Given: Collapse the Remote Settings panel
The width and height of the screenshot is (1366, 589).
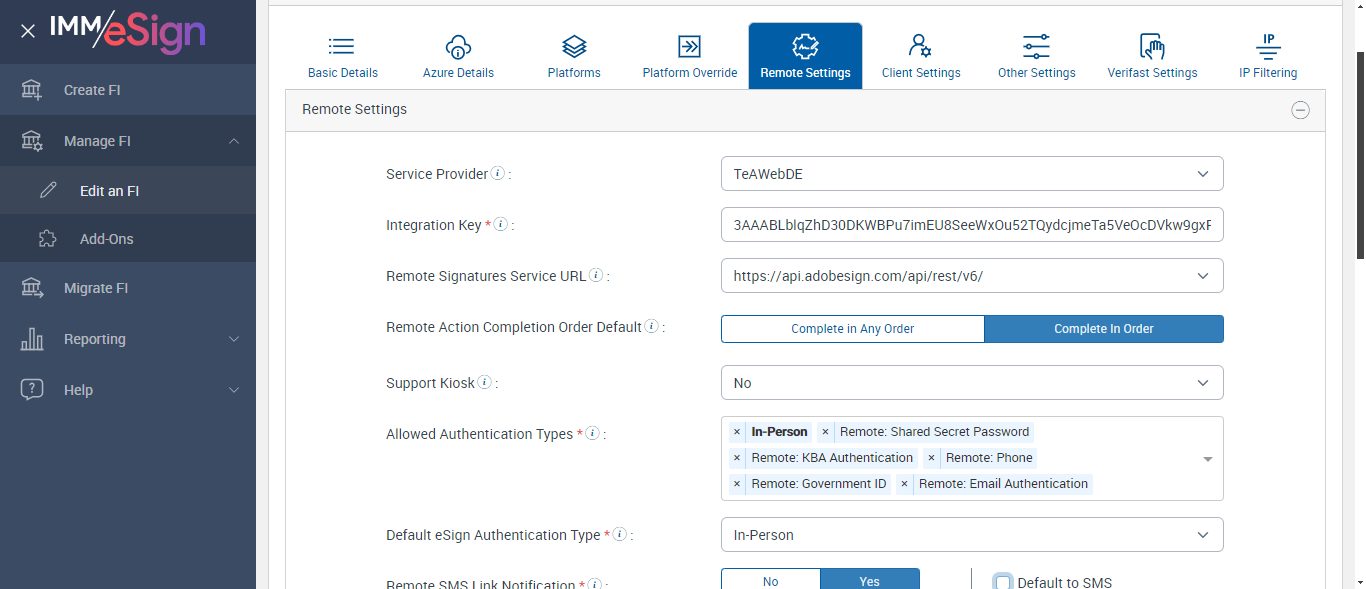Looking at the screenshot, I should [1300, 110].
